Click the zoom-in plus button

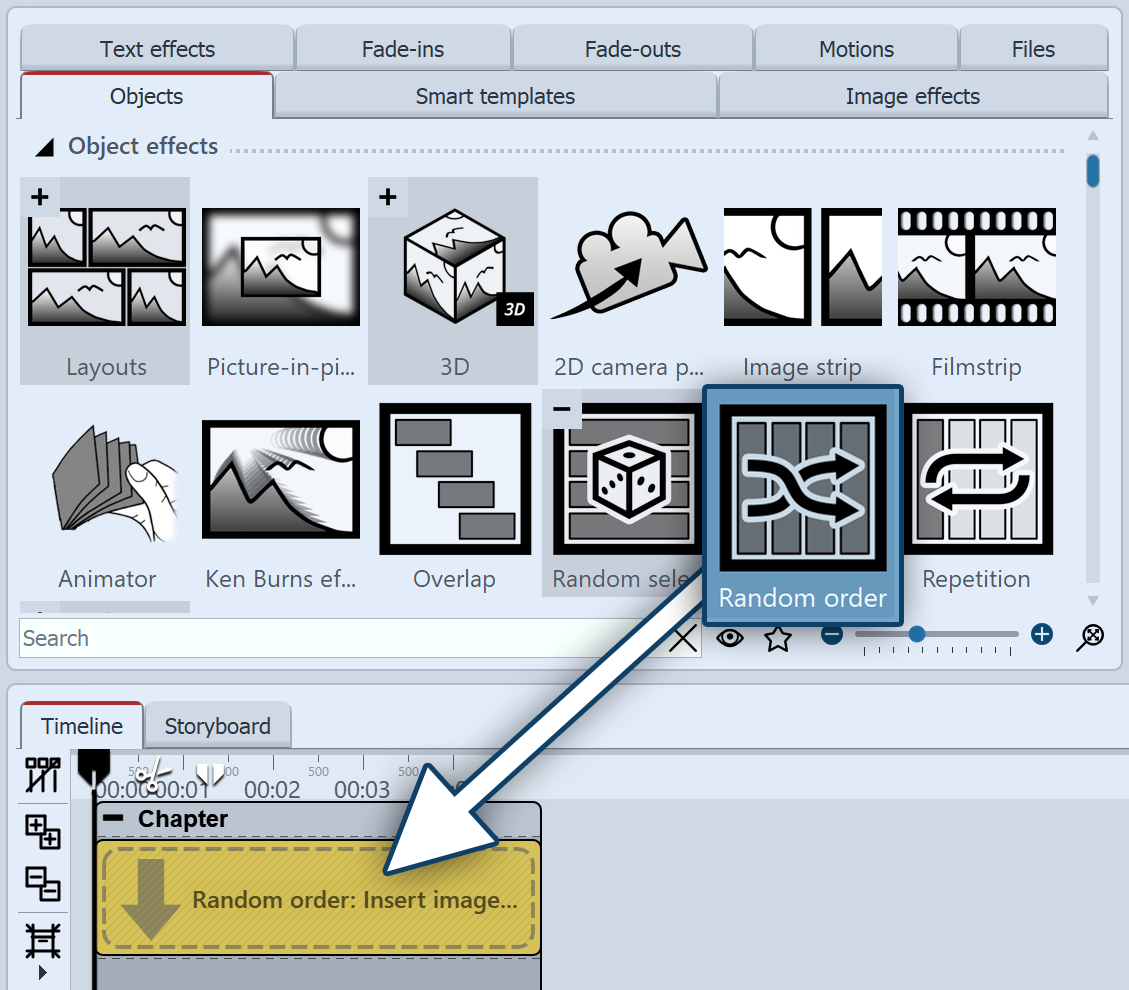pyautogui.click(x=1042, y=634)
